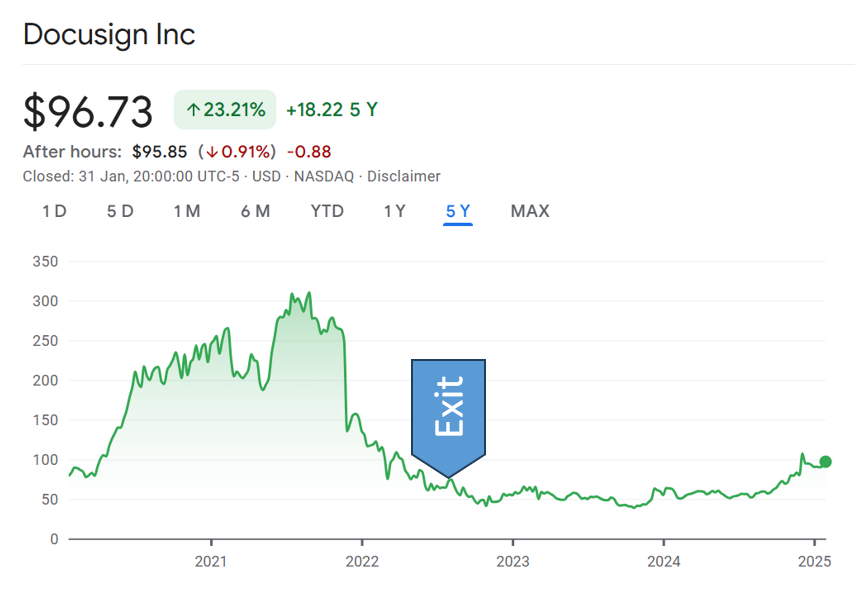Select the active 5 Y tab
The image size is (855, 602).
click(x=458, y=211)
